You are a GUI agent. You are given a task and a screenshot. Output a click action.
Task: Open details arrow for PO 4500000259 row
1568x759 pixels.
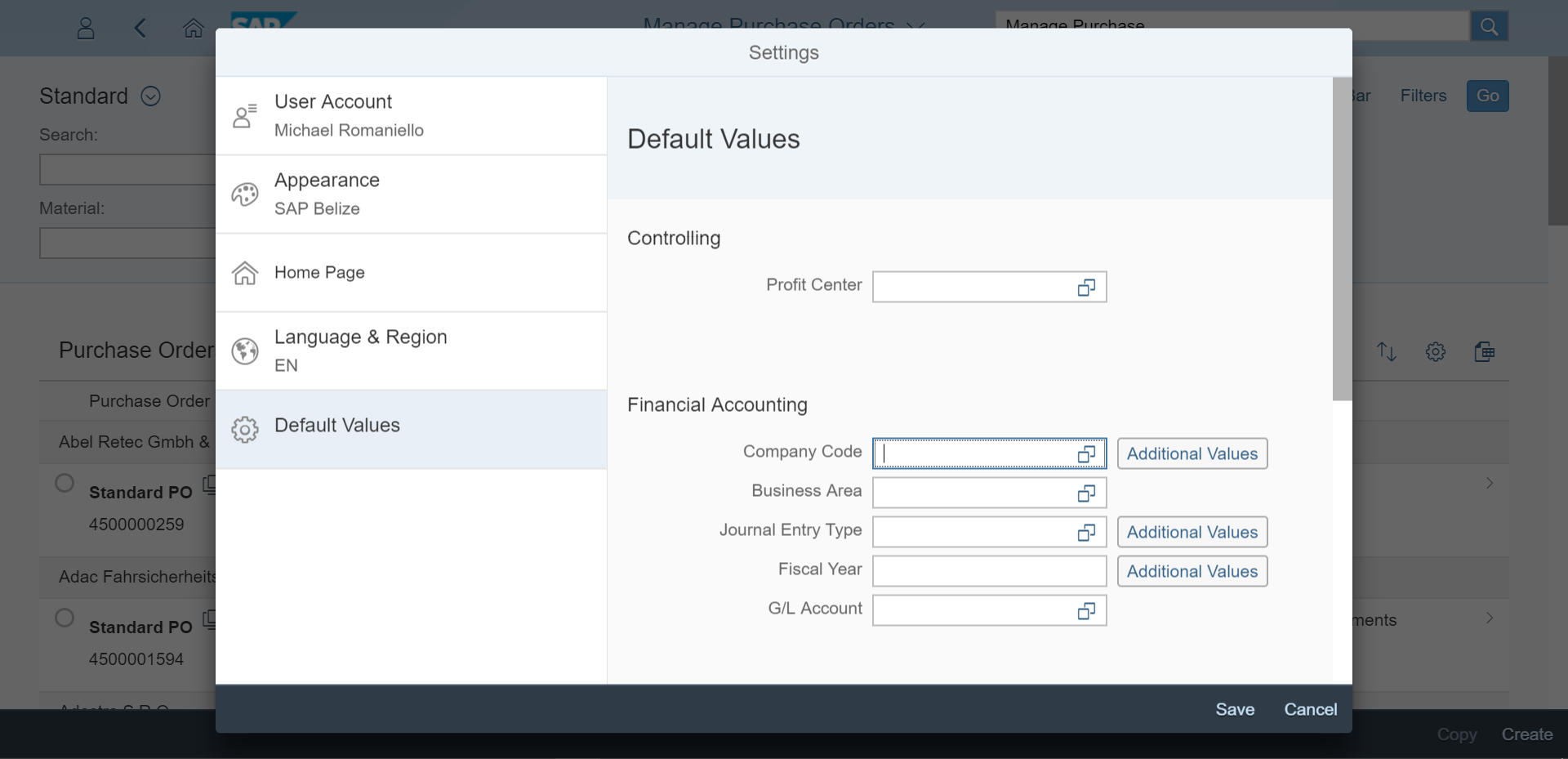point(1490,483)
